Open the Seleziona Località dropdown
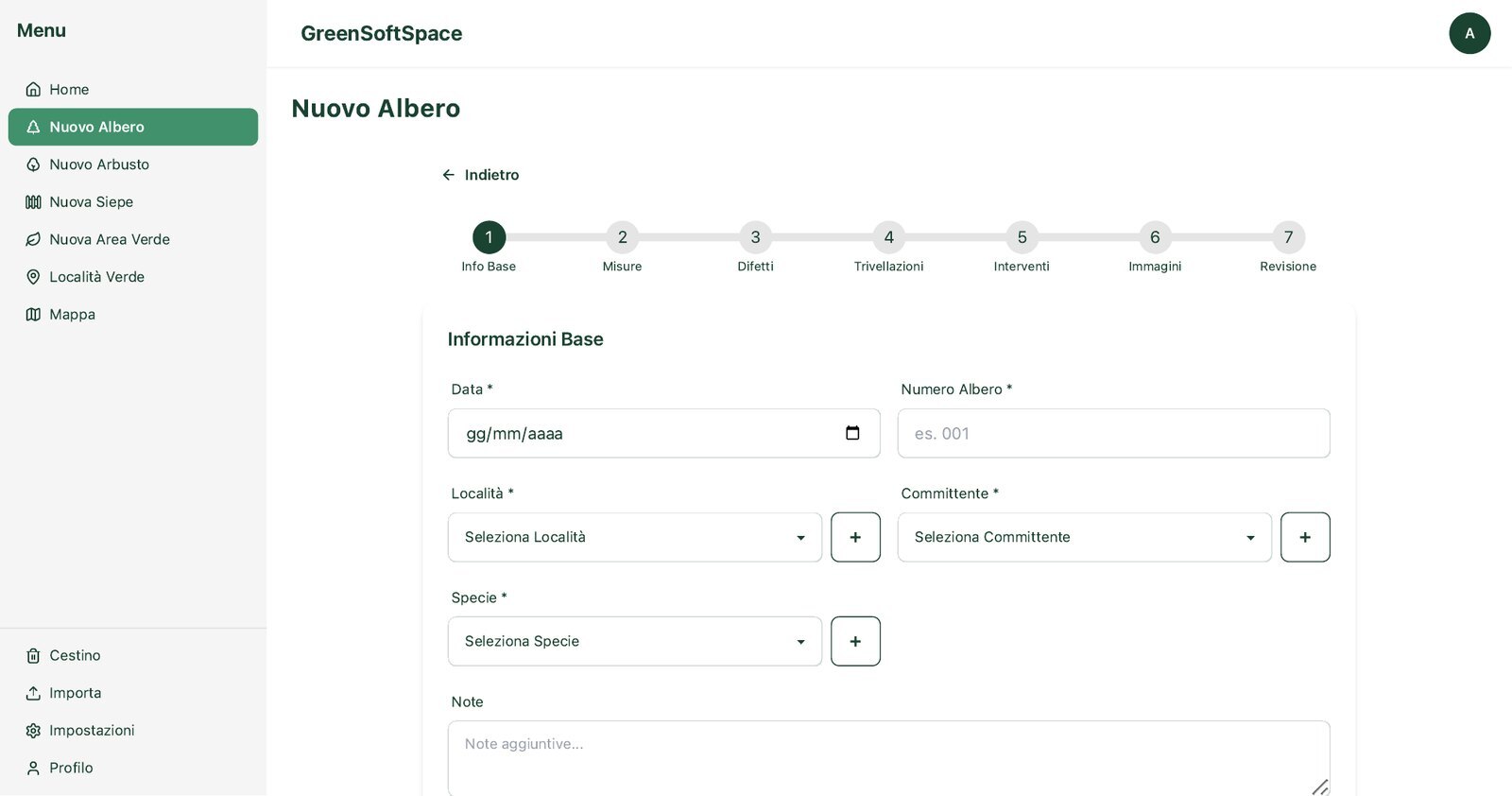 point(635,537)
